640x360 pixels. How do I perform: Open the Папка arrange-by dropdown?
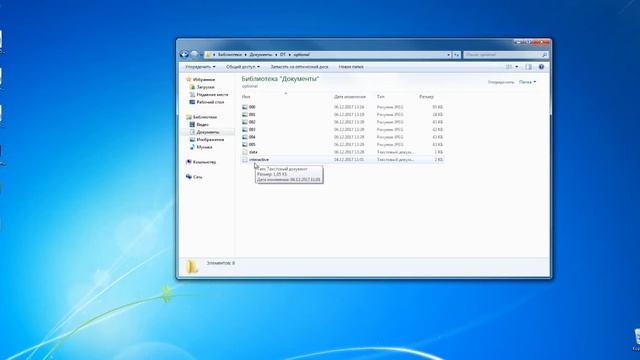click(527, 82)
